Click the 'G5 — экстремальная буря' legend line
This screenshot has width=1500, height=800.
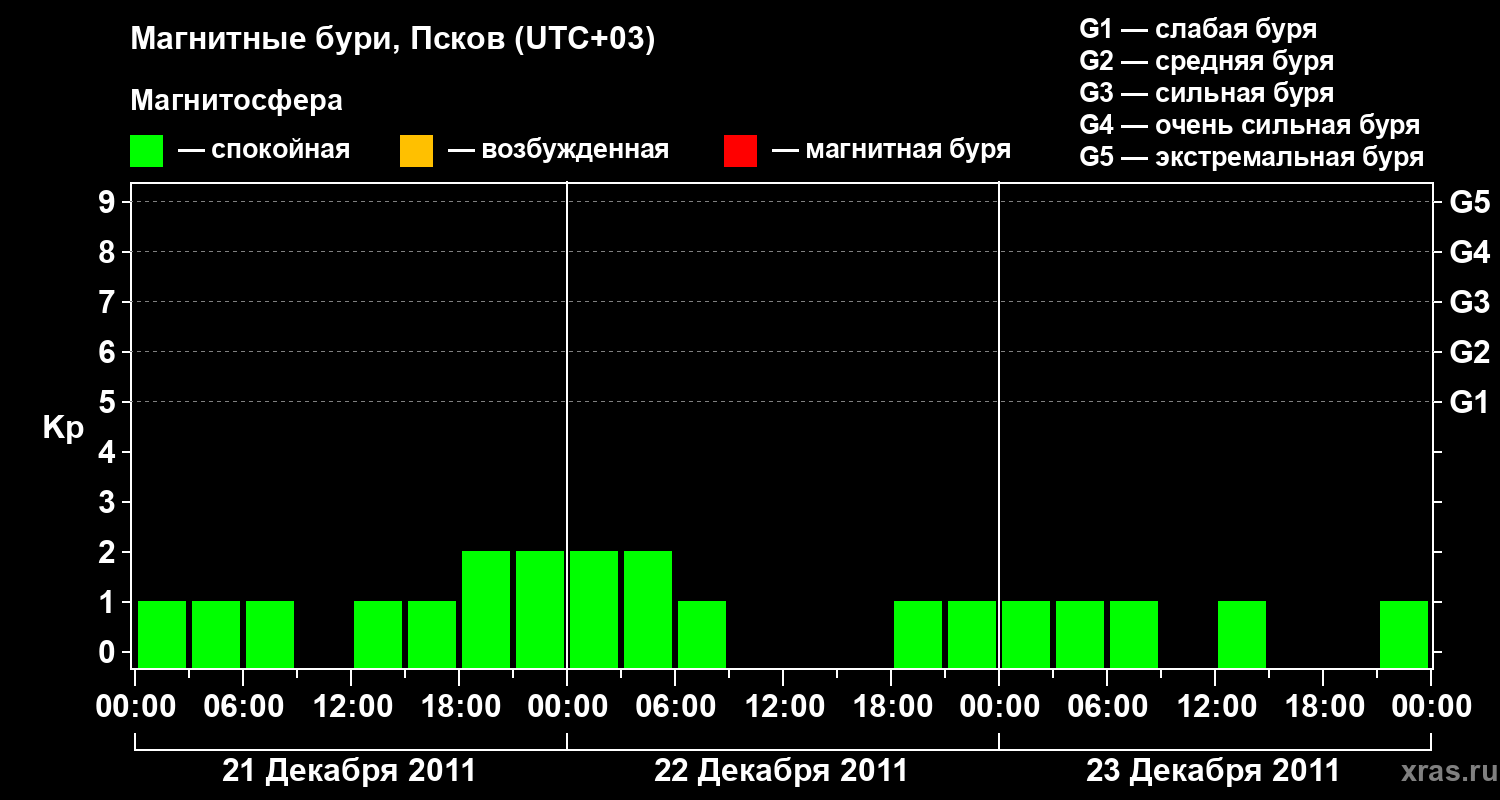click(1252, 157)
